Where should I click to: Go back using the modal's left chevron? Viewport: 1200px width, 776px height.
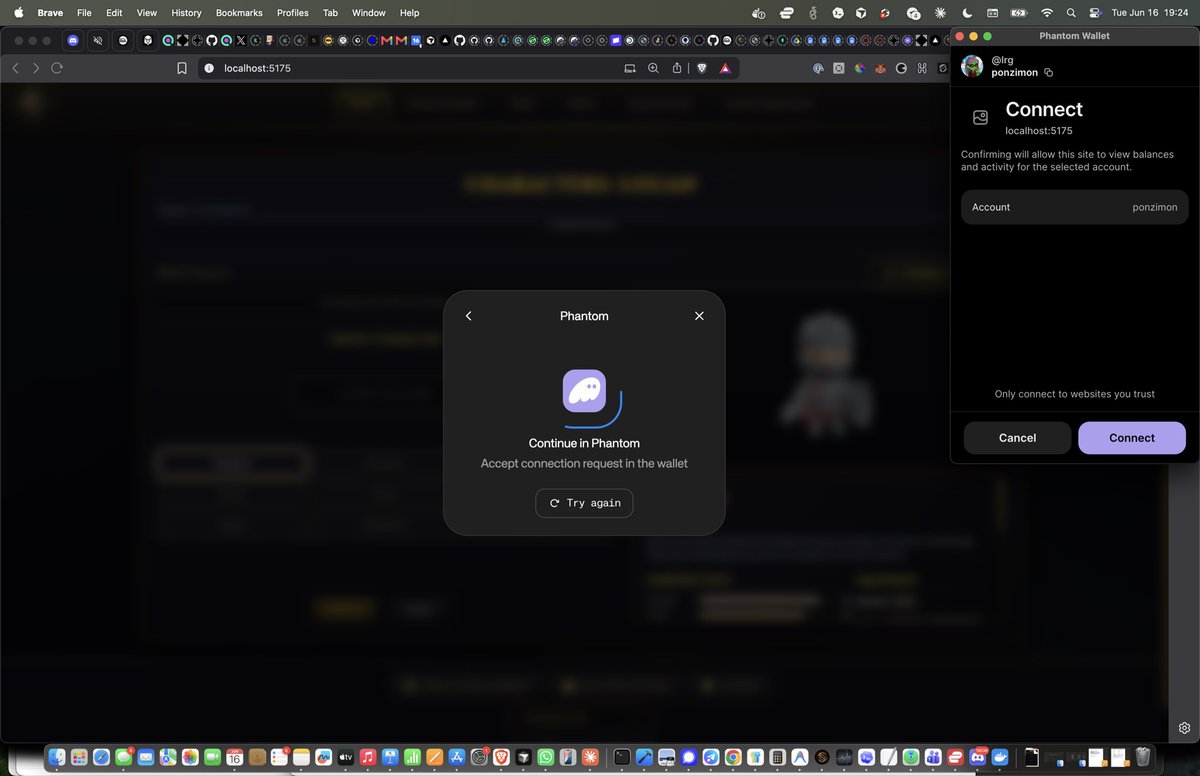point(469,316)
